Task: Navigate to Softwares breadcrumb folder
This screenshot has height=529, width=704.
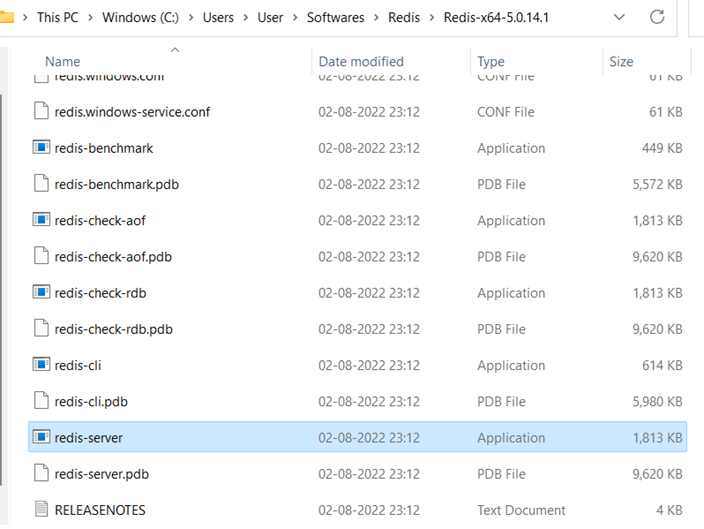Action: point(336,18)
